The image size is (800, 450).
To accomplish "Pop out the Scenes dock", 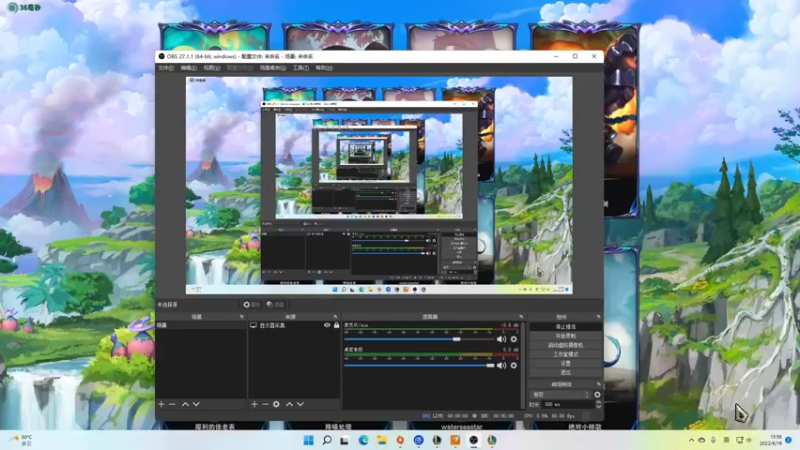I will [x=241, y=317].
